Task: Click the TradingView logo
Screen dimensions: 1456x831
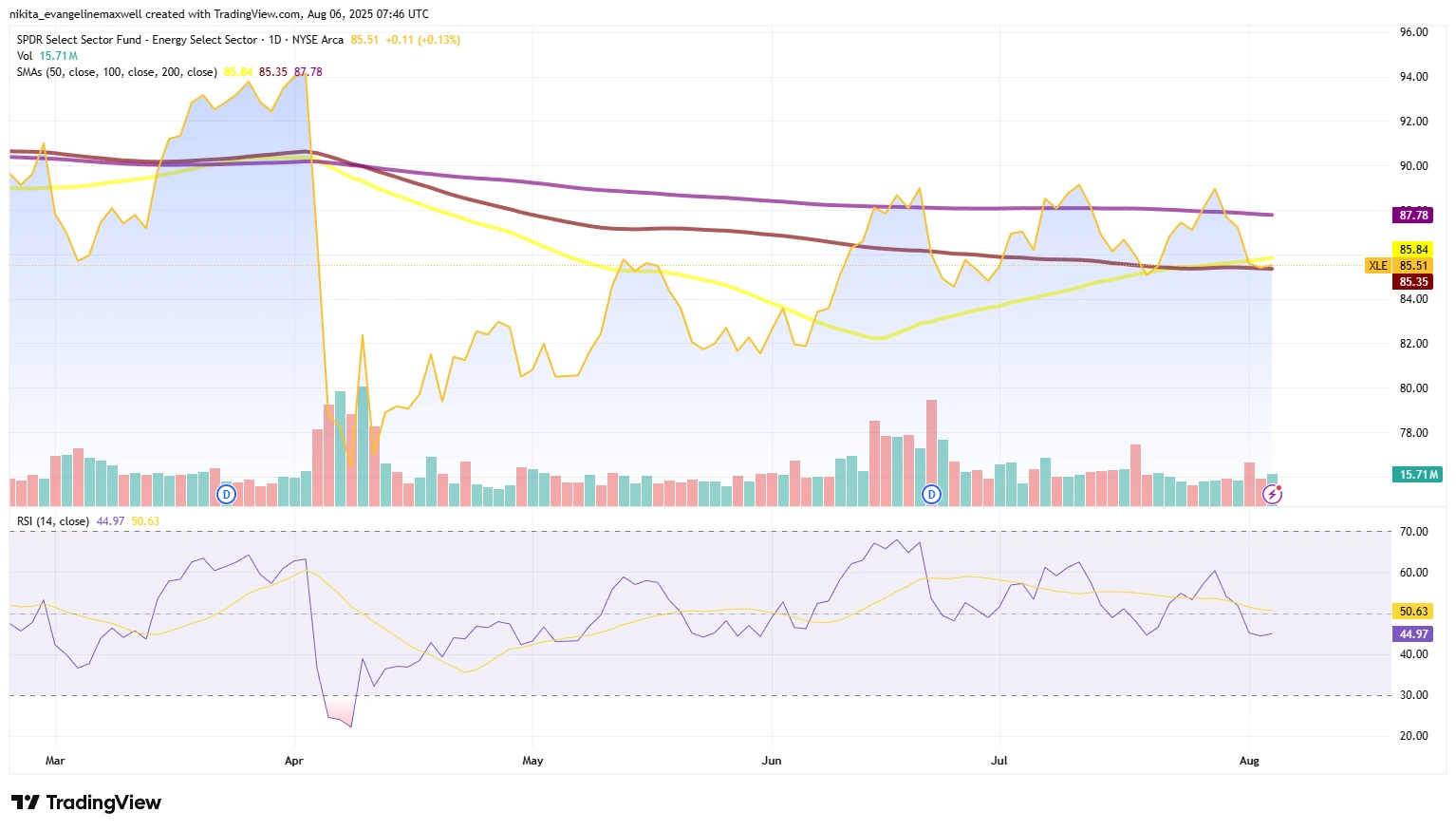Action: point(86,803)
